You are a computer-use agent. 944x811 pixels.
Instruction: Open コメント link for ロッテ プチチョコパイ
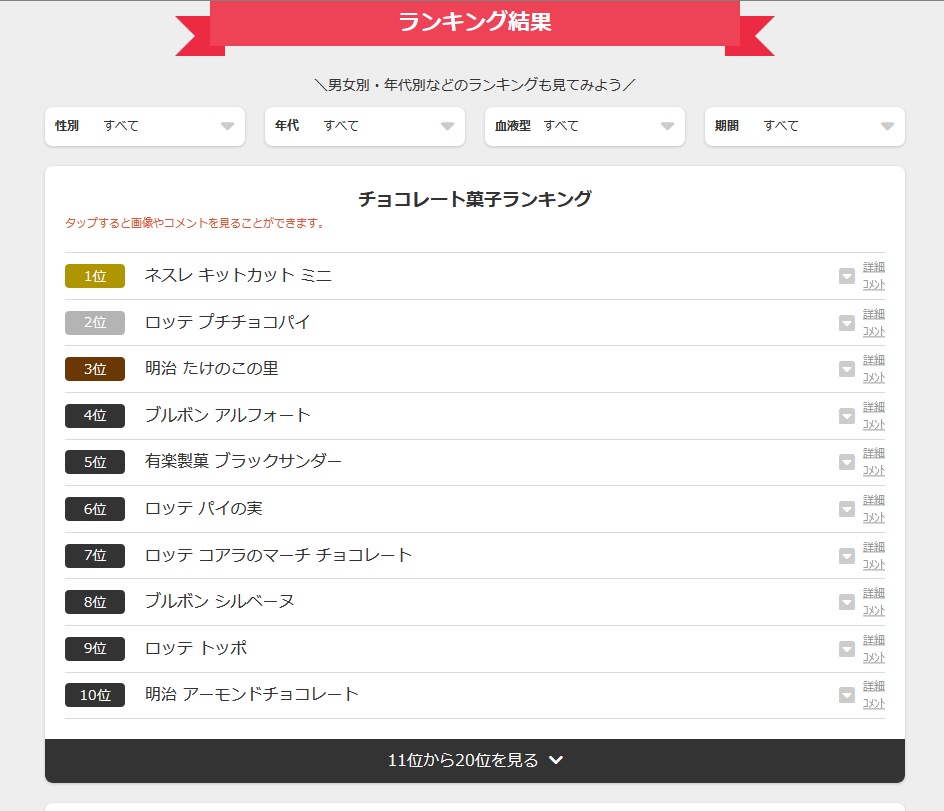pos(874,331)
